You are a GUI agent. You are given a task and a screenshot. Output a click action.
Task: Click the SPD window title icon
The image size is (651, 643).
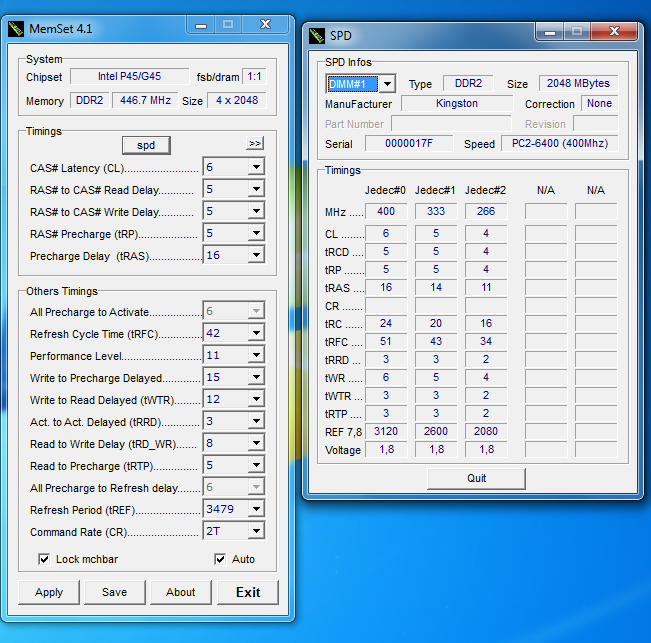tap(318, 36)
